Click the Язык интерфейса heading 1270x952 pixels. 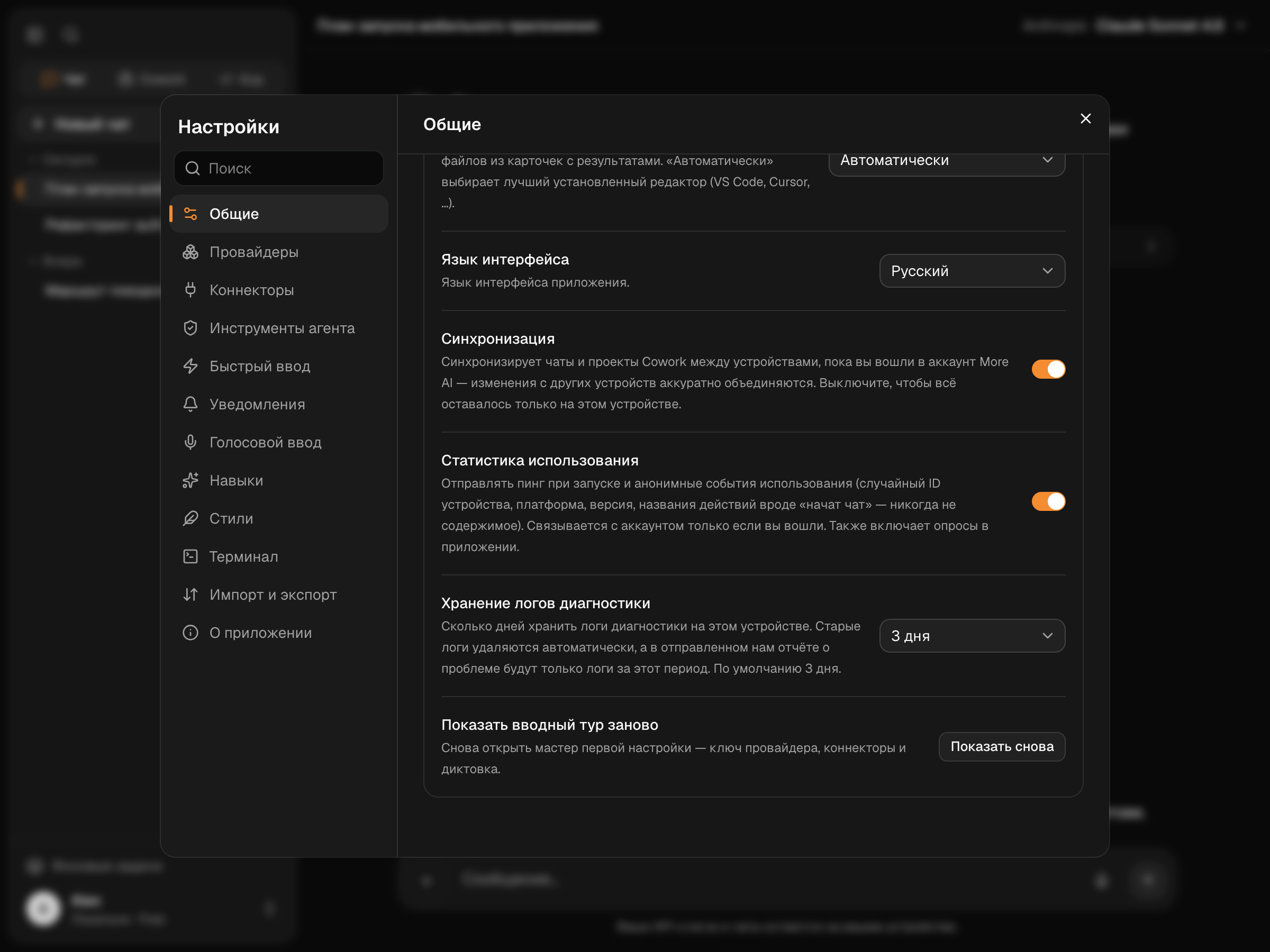tap(505, 259)
